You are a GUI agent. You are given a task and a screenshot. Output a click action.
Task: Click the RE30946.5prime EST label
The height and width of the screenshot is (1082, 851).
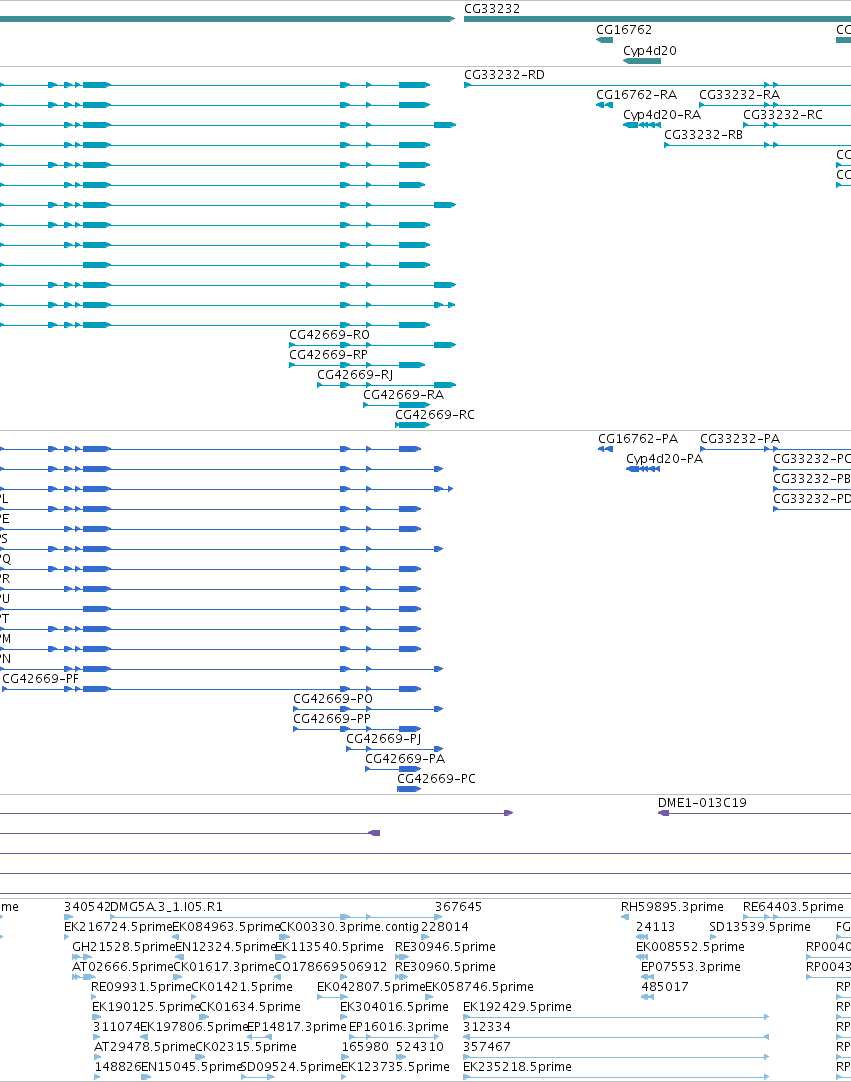tap(445, 947)
